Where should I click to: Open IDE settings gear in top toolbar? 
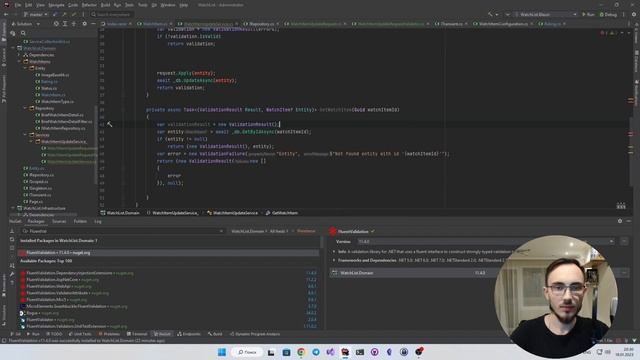coord(634,14)
